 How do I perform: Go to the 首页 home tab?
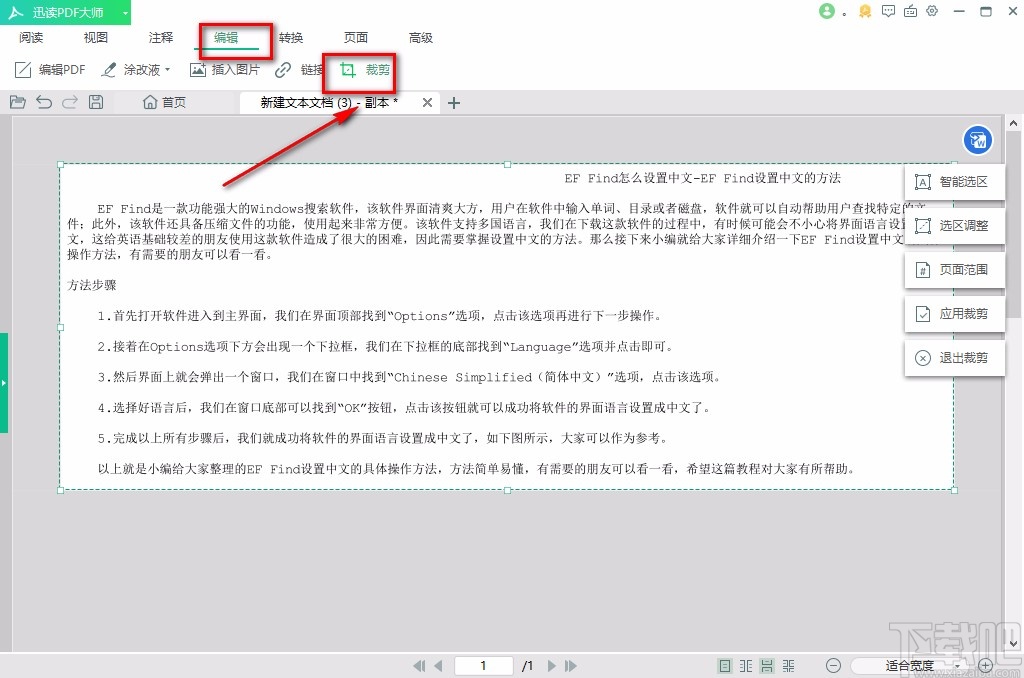(165, 103)
